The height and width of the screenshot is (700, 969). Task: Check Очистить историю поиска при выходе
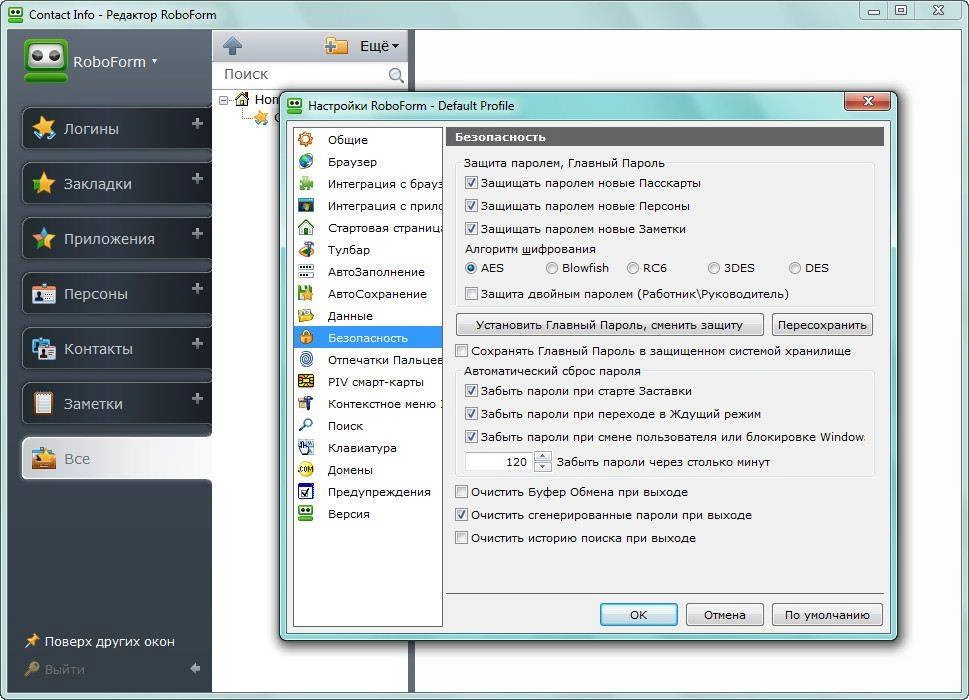click(x=461, y=538)
